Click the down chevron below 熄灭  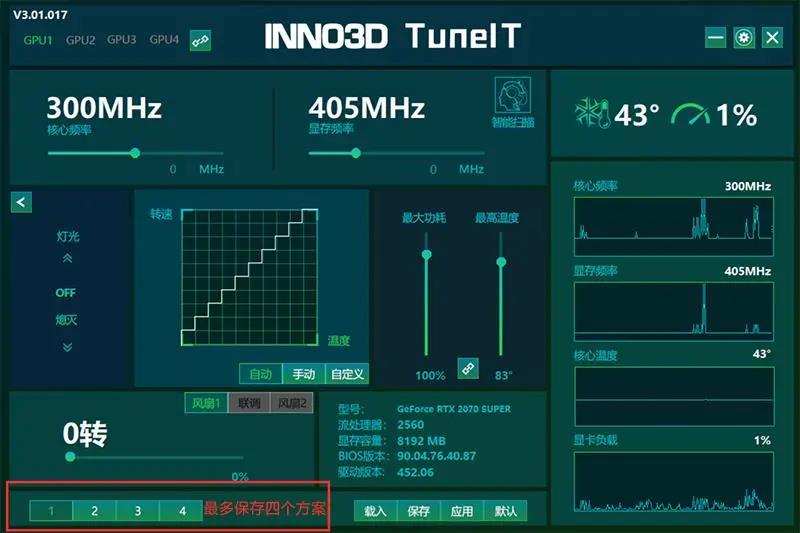point(67,347)
